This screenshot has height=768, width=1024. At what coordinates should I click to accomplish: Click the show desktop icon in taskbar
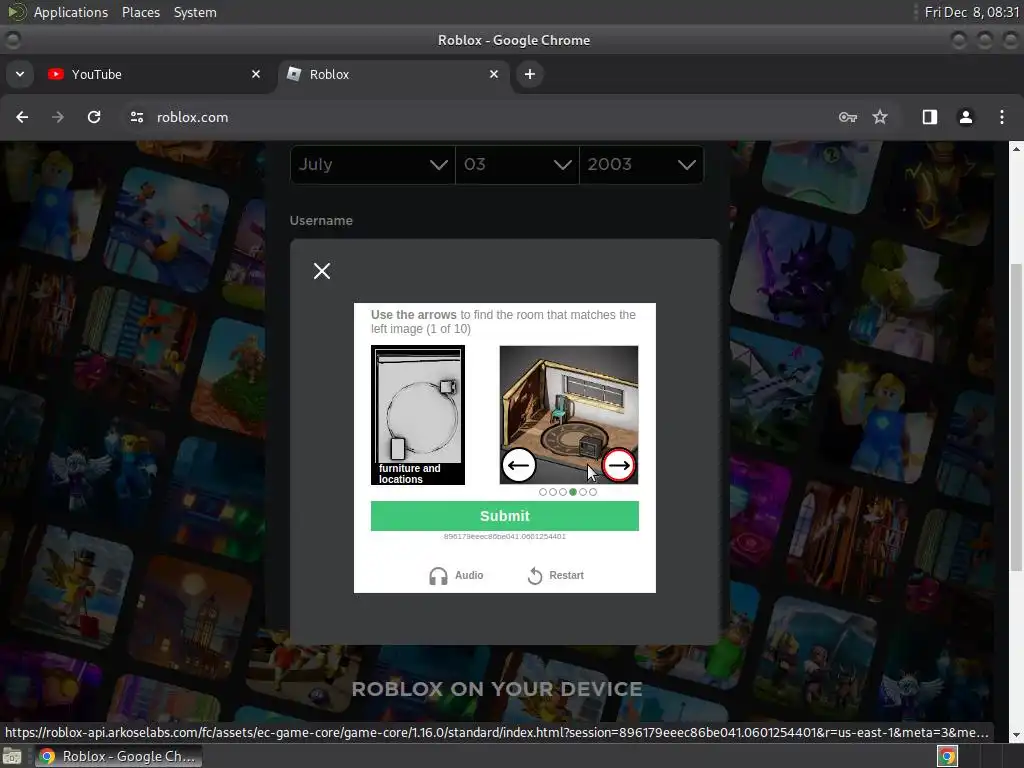point(12,756)
